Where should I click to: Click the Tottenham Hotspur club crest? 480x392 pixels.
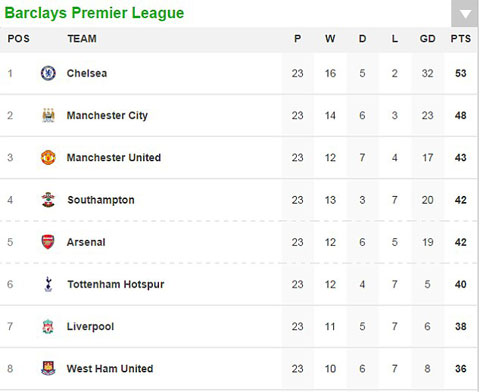48,284
